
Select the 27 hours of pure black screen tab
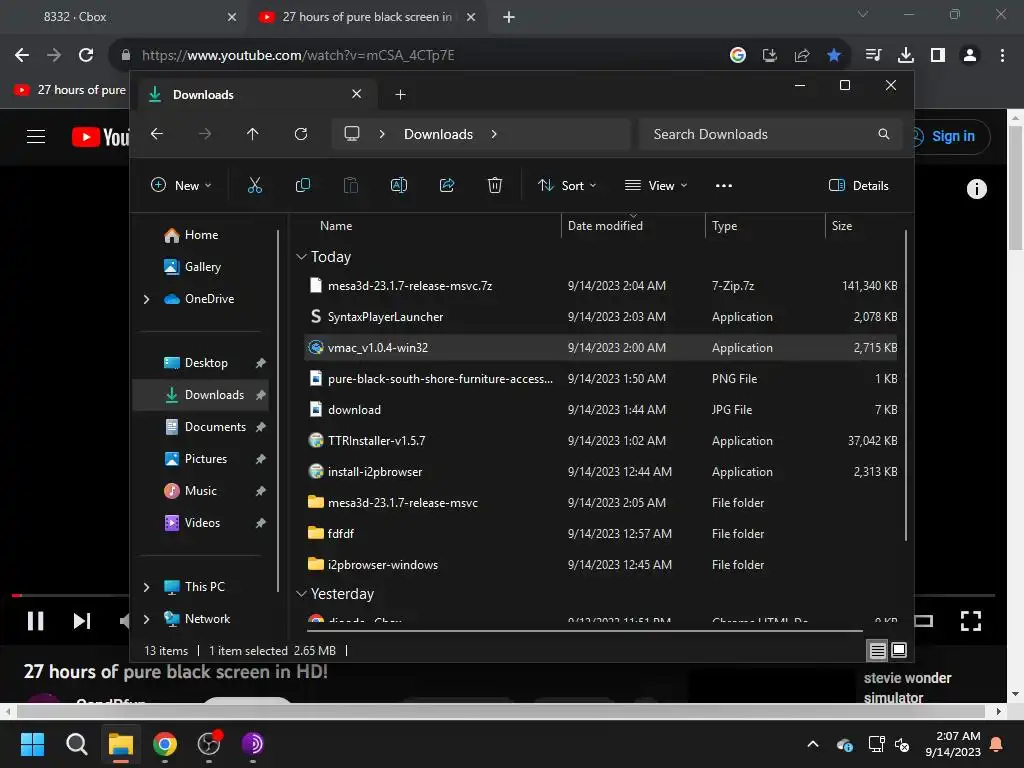point(366,17)
